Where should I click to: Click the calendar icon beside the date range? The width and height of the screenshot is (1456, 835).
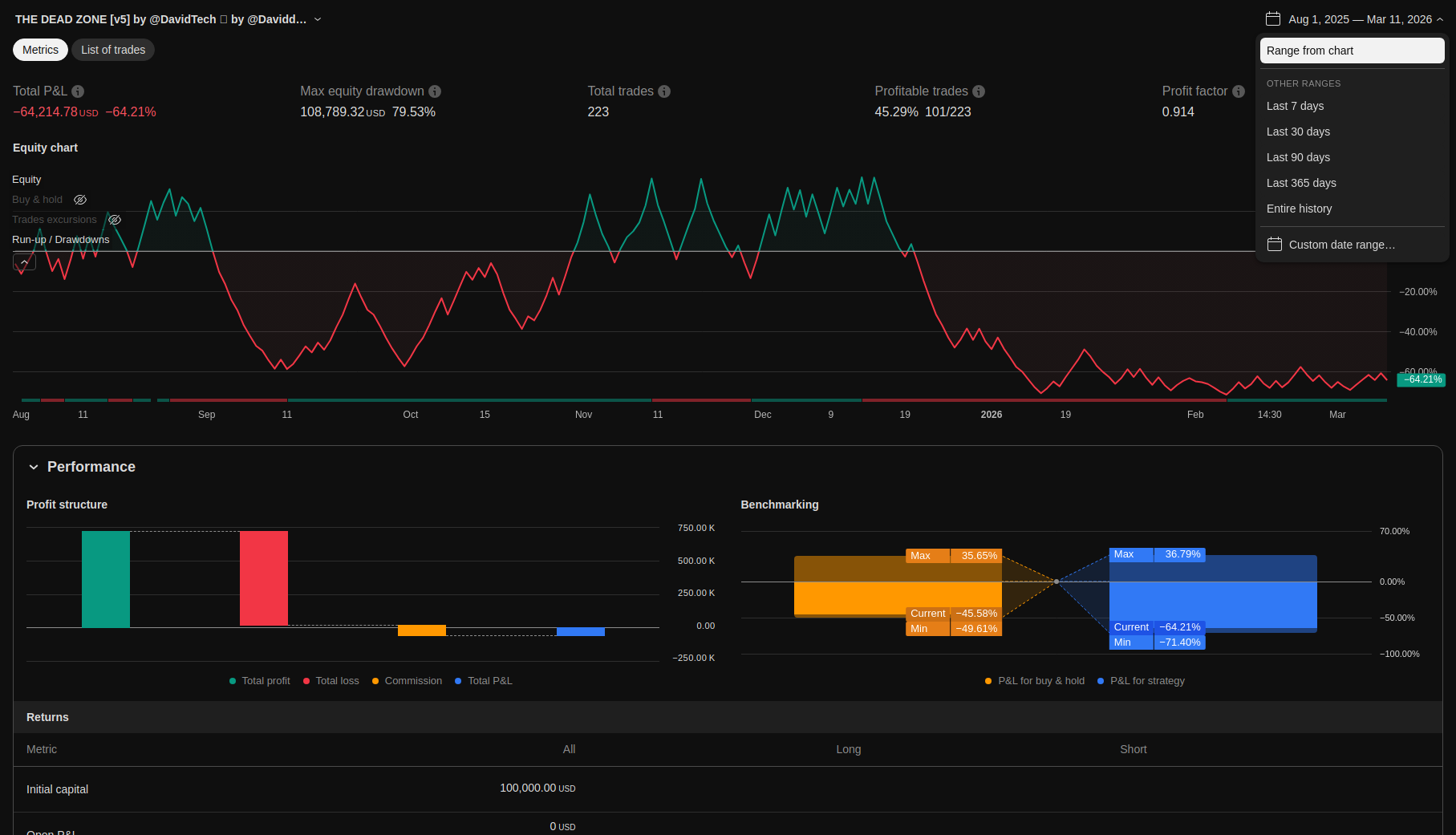1273,18
